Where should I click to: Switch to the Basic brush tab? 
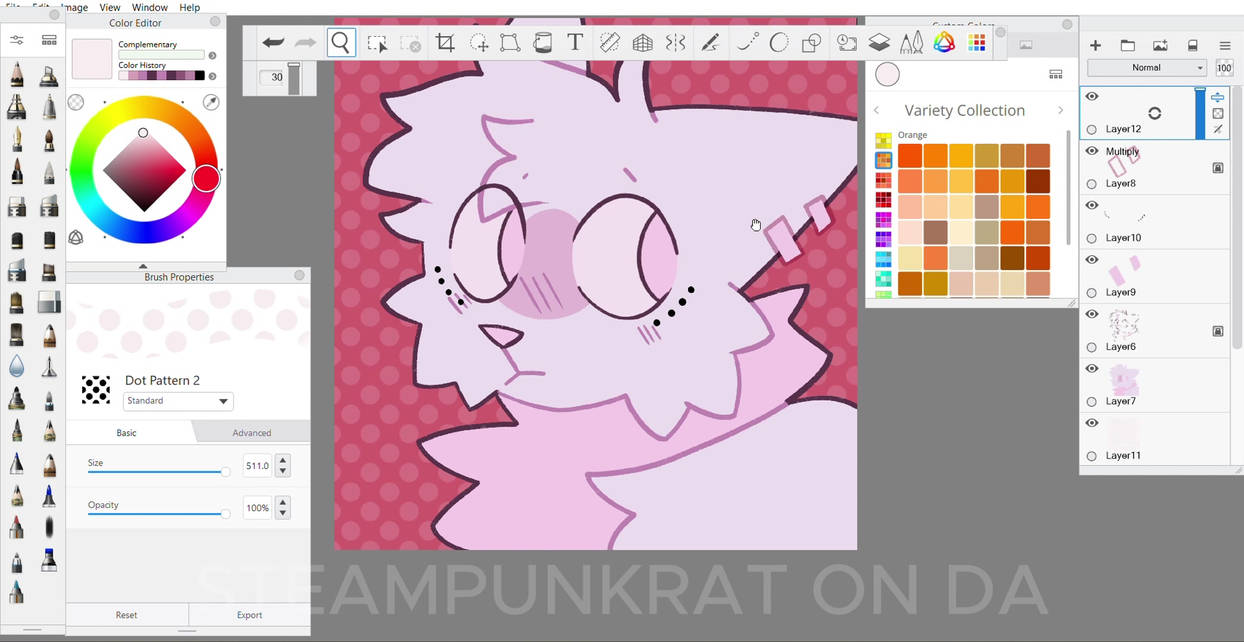coord(127,433)
